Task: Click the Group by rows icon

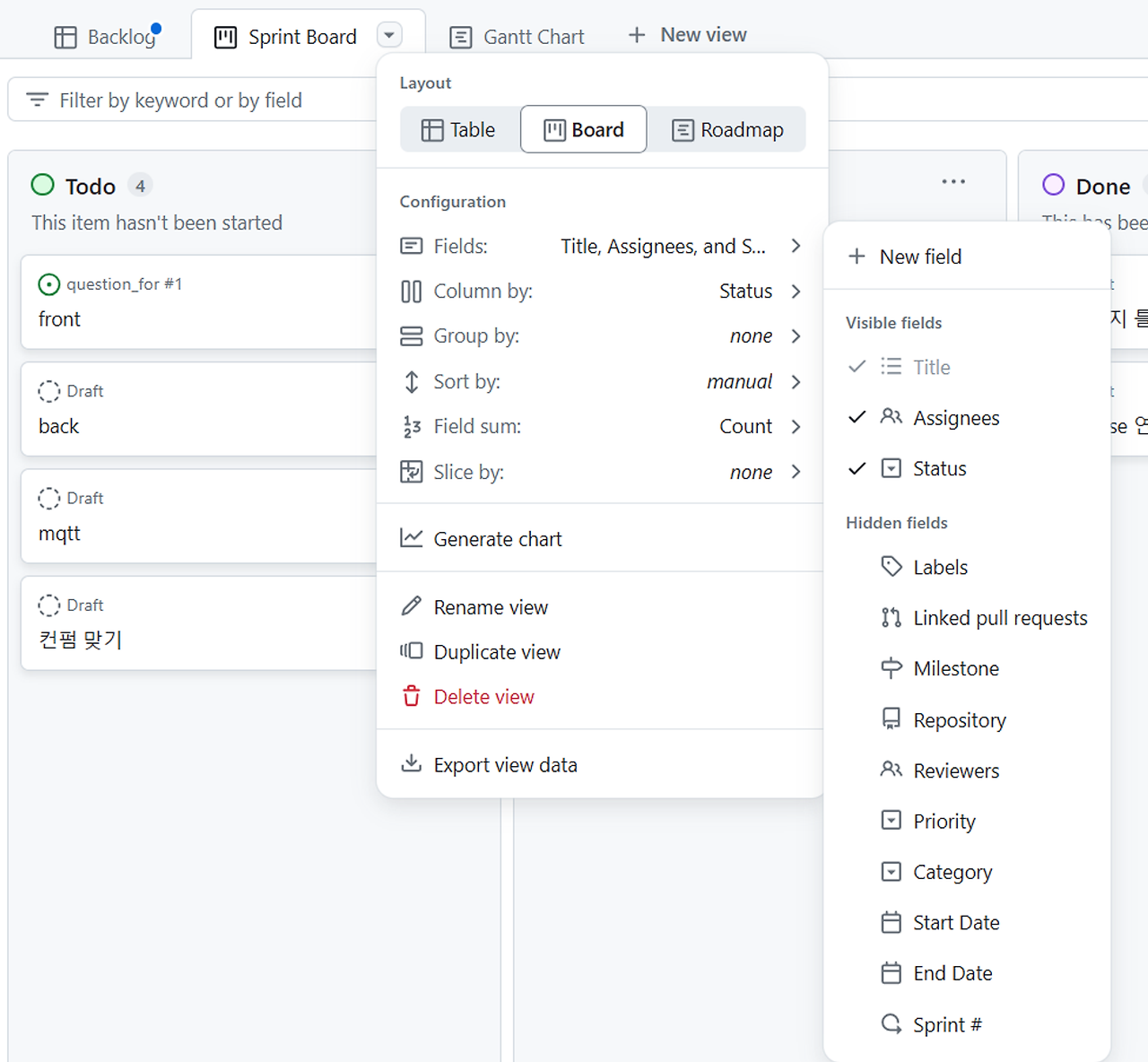Action: click(x=412, y=336)
